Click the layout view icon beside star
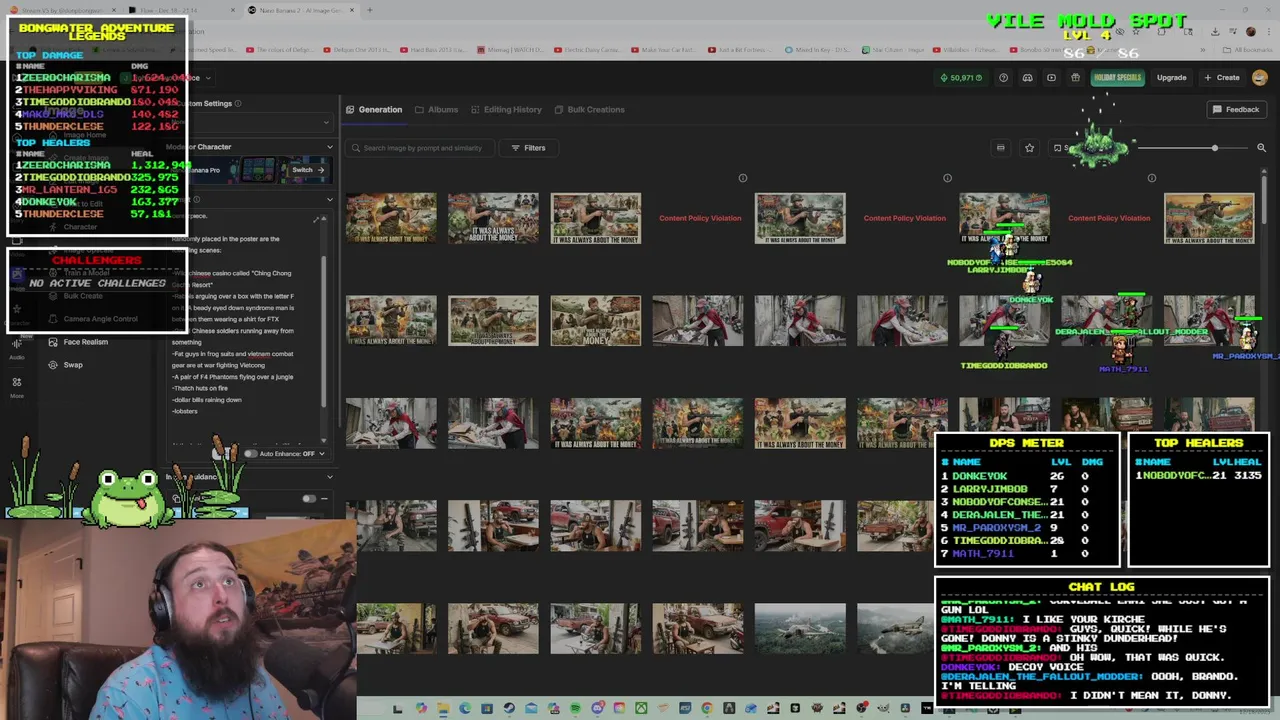 click(1000, 148)
